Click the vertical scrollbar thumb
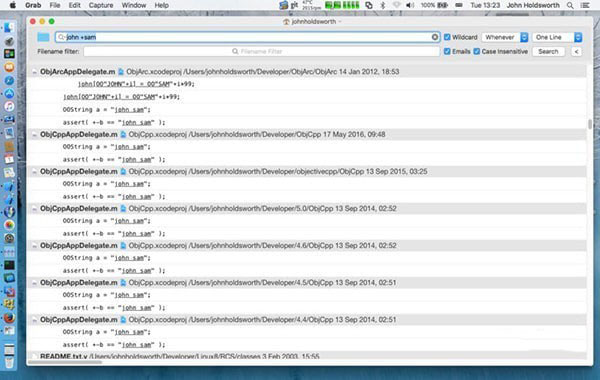The width and height of the screenshot is (600, 380). click(590, 124)
